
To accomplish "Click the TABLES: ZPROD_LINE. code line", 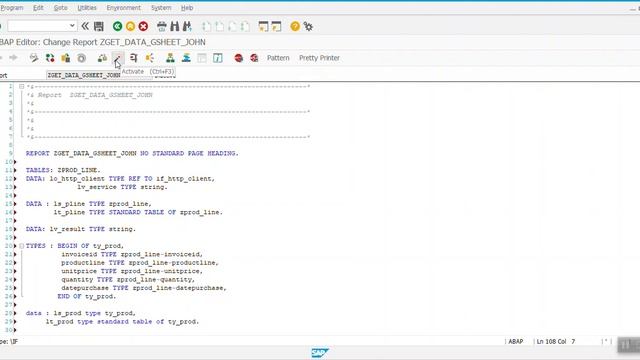I will pyautogui.click(x=63, y=170).
